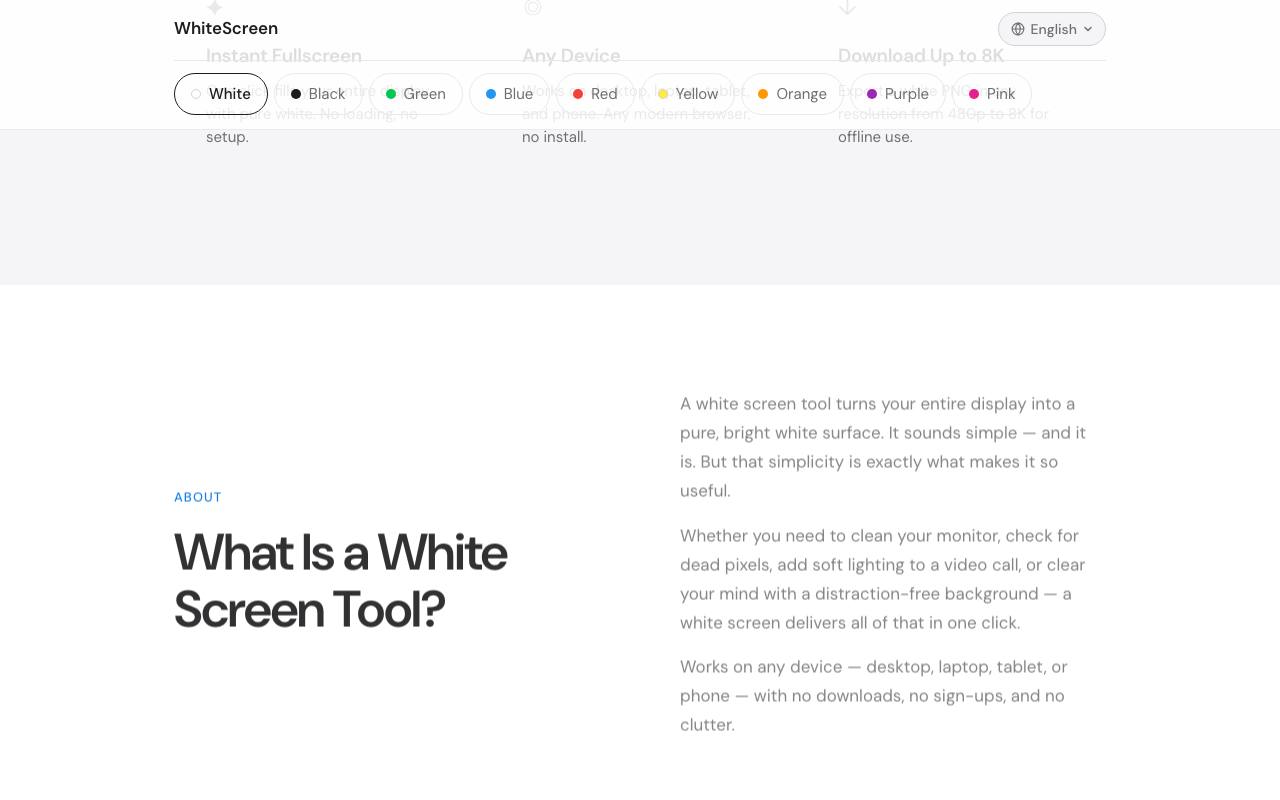The image size is (1280, 800).
Task: Select the Yellow color pill
Action: pyautogui.click(x=688, y=94)
